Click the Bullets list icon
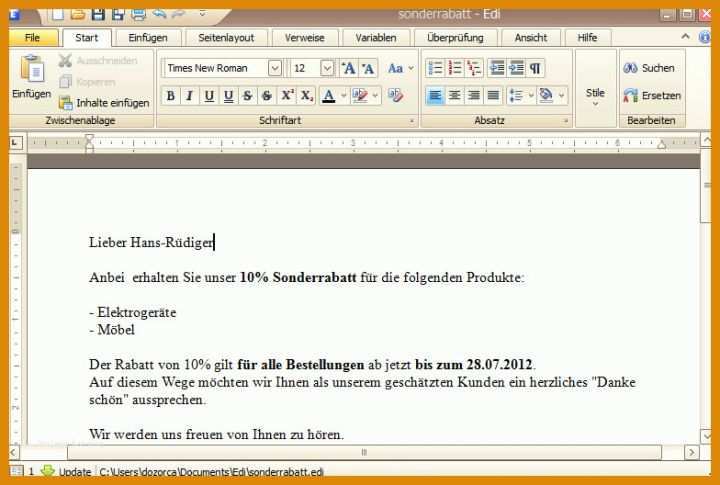Viewport: 720px width, 485px height. coord(435,68)
